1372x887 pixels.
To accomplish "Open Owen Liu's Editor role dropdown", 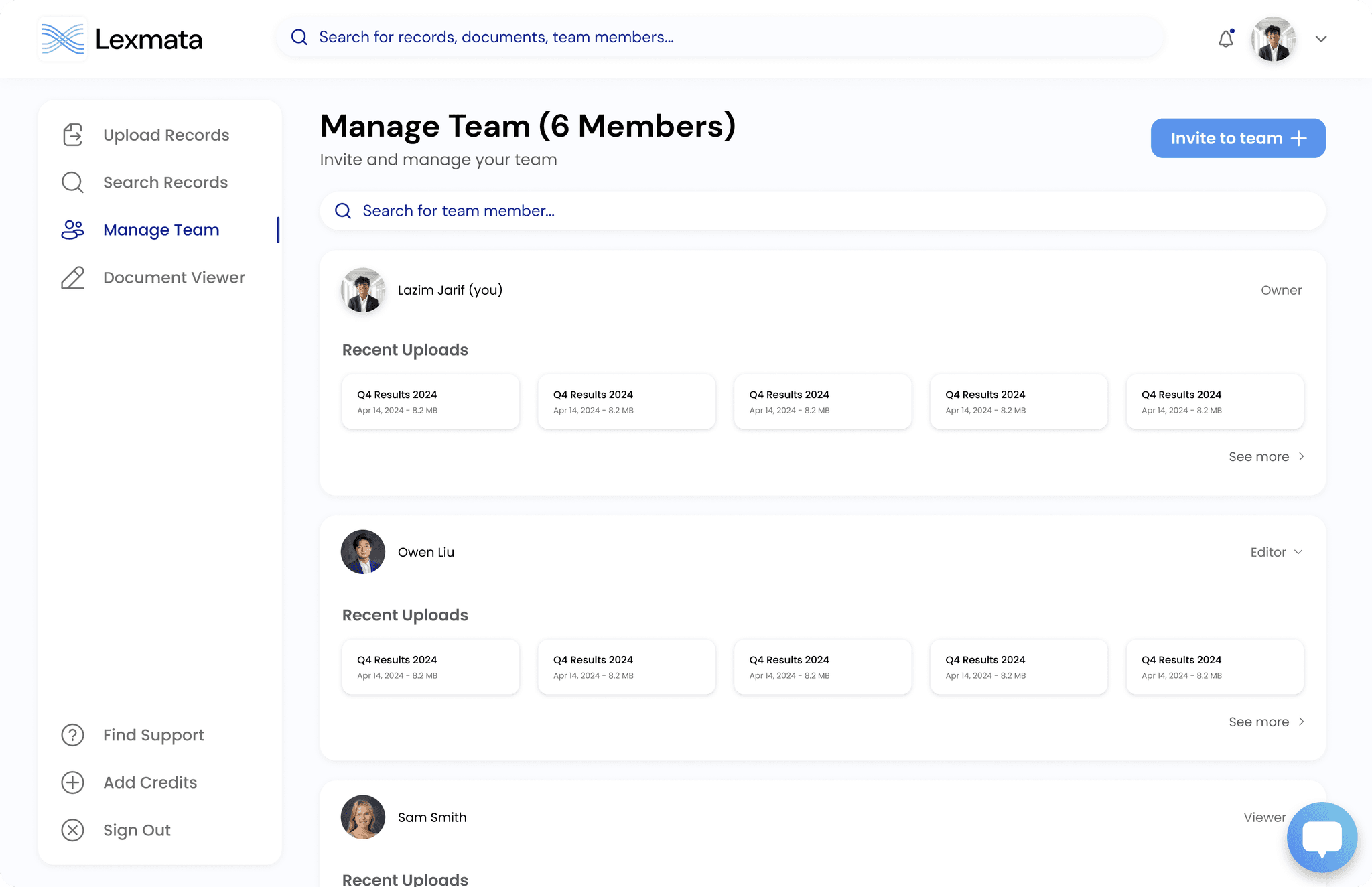I will [x=1276, y=552].
